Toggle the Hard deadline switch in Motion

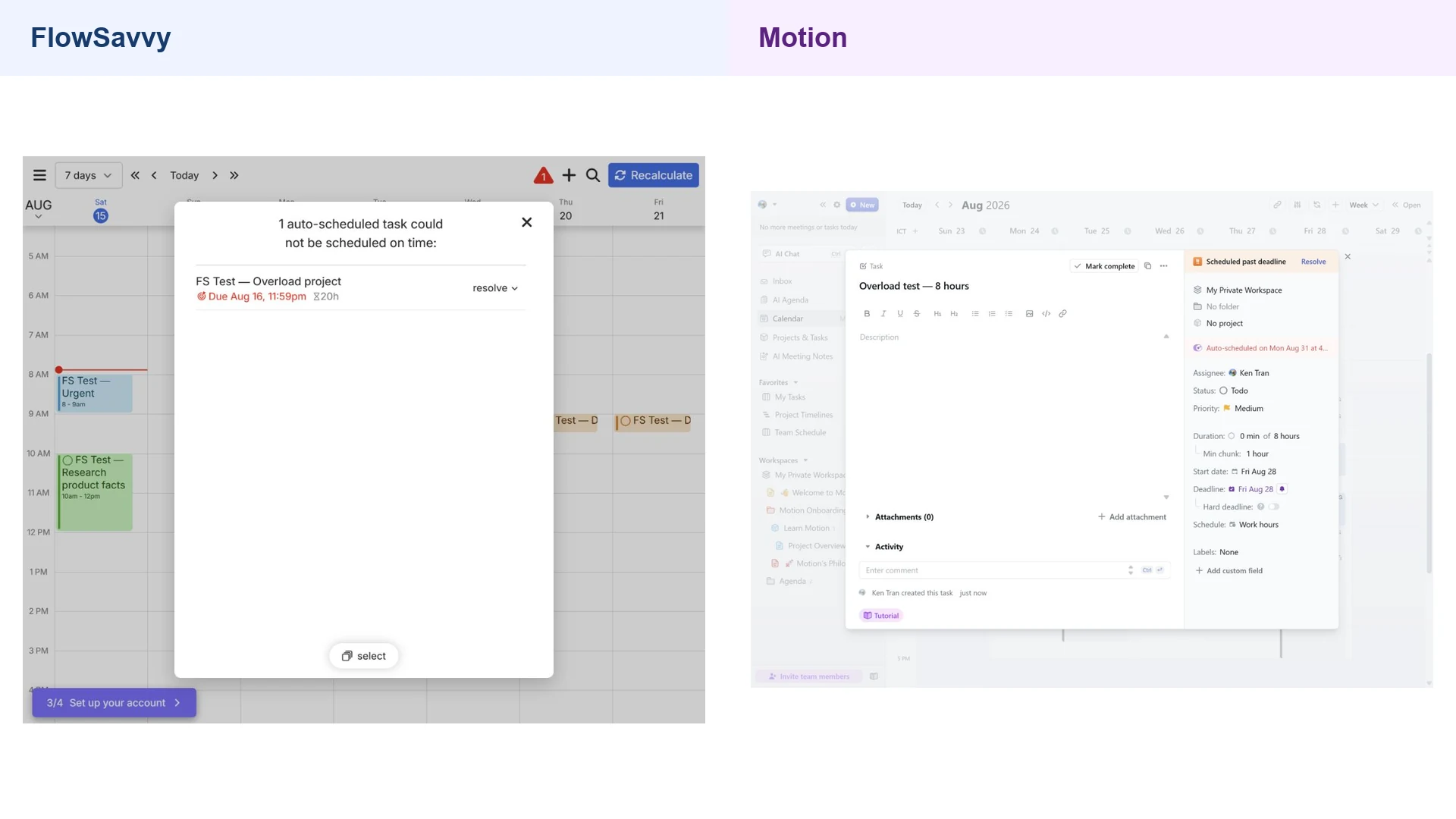click(x=1273, y=507)
